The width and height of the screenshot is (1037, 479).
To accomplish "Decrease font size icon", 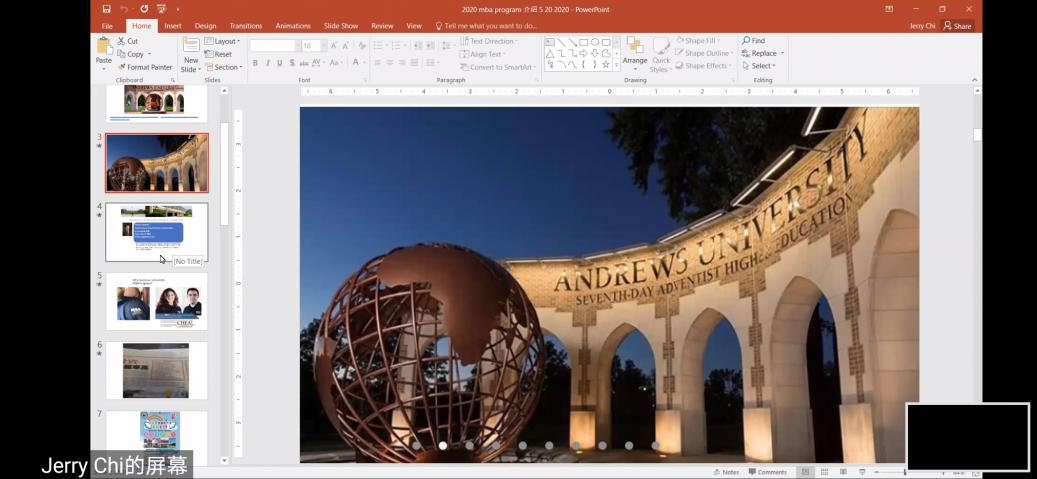I will pos(347,46).
